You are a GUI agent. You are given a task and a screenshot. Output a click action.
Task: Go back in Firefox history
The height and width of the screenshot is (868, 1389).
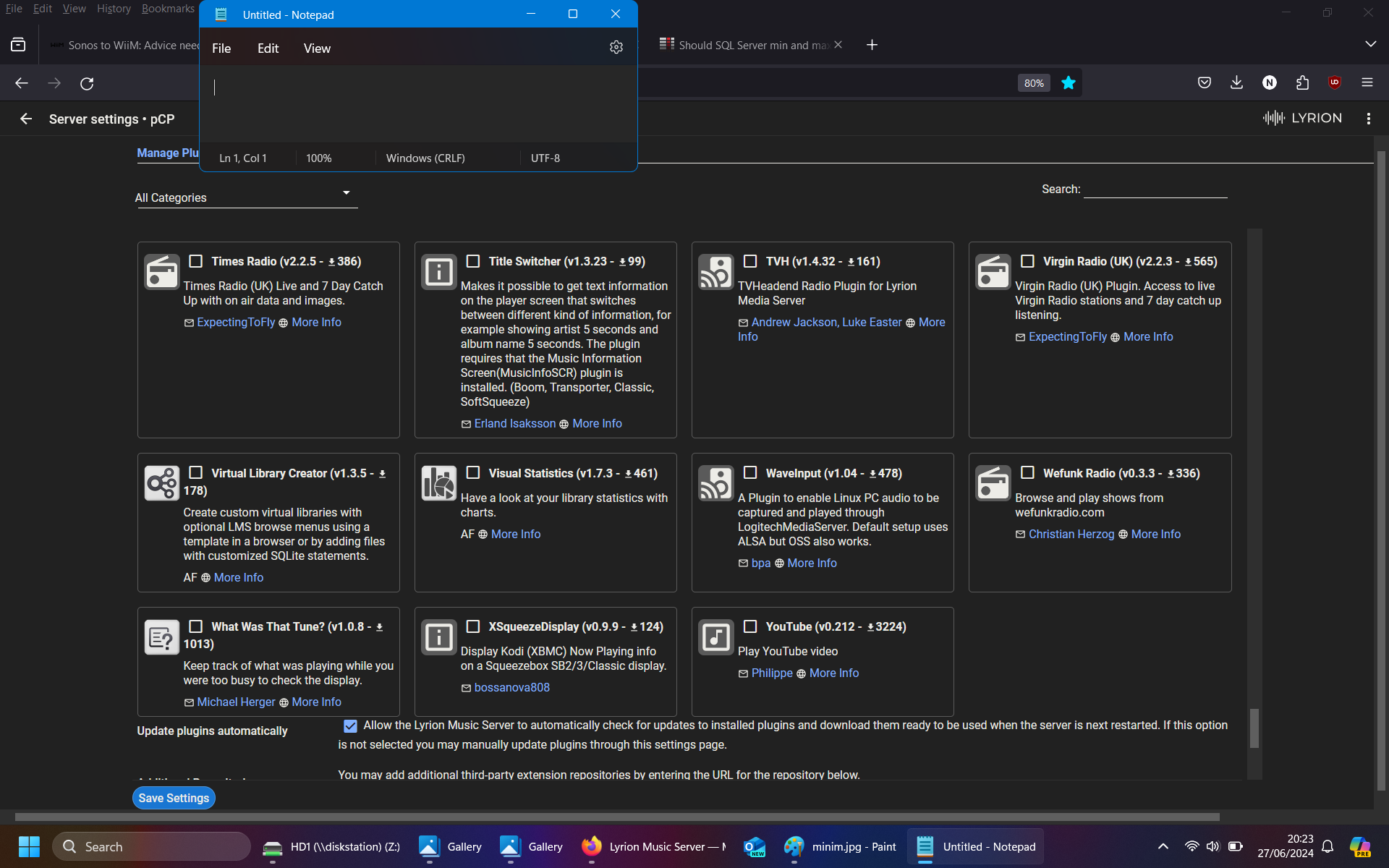click(22, 83)
